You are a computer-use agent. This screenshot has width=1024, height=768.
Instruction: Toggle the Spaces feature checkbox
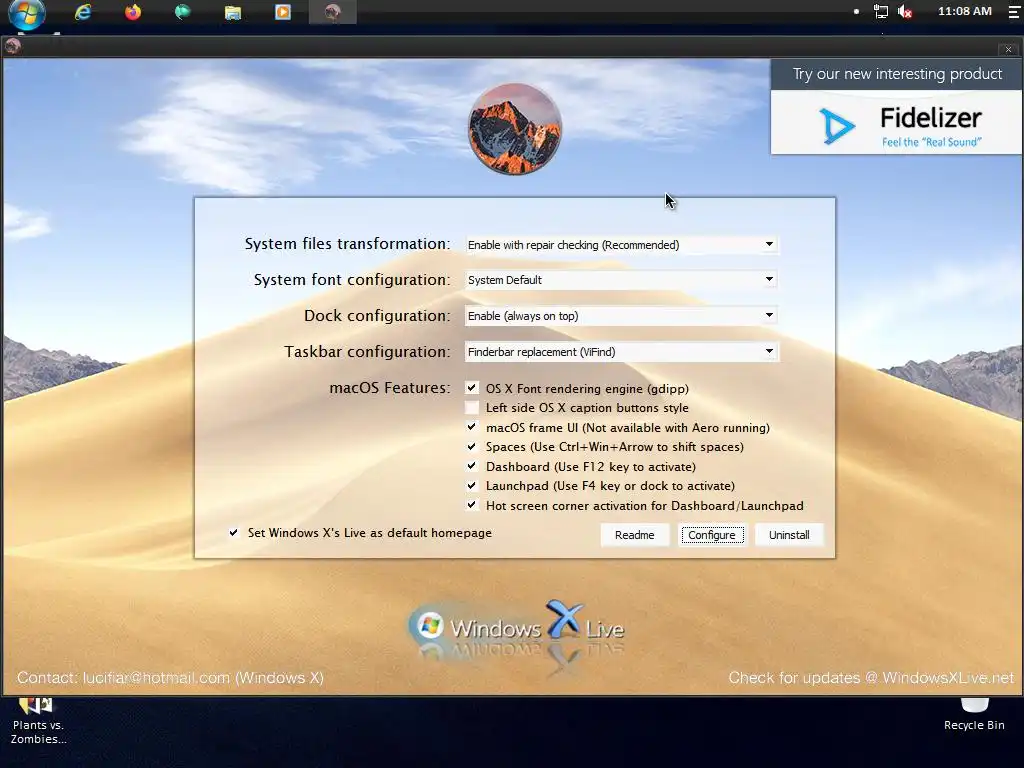click(472, 447)
